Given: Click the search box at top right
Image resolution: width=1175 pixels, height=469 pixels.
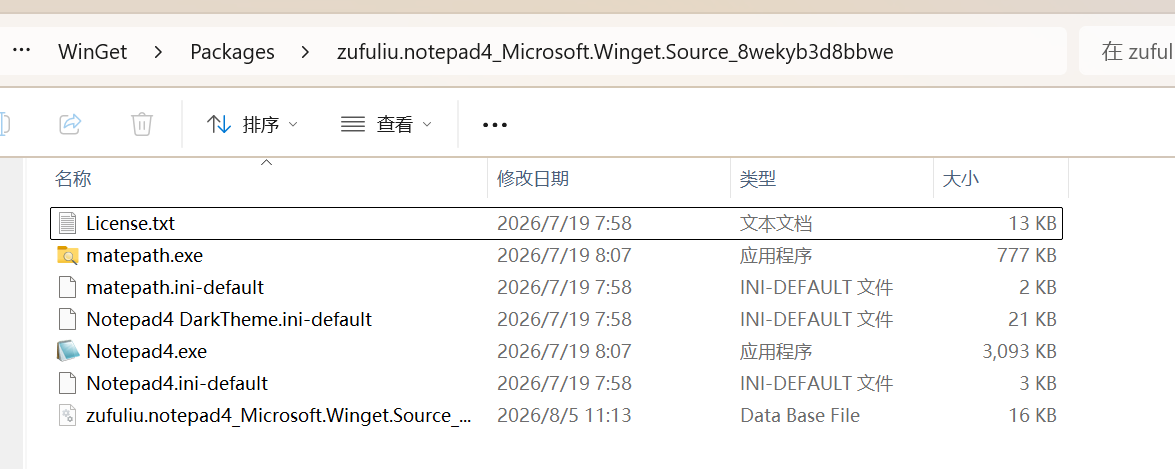Looking at the screenshot, I should pos(1127,51).
